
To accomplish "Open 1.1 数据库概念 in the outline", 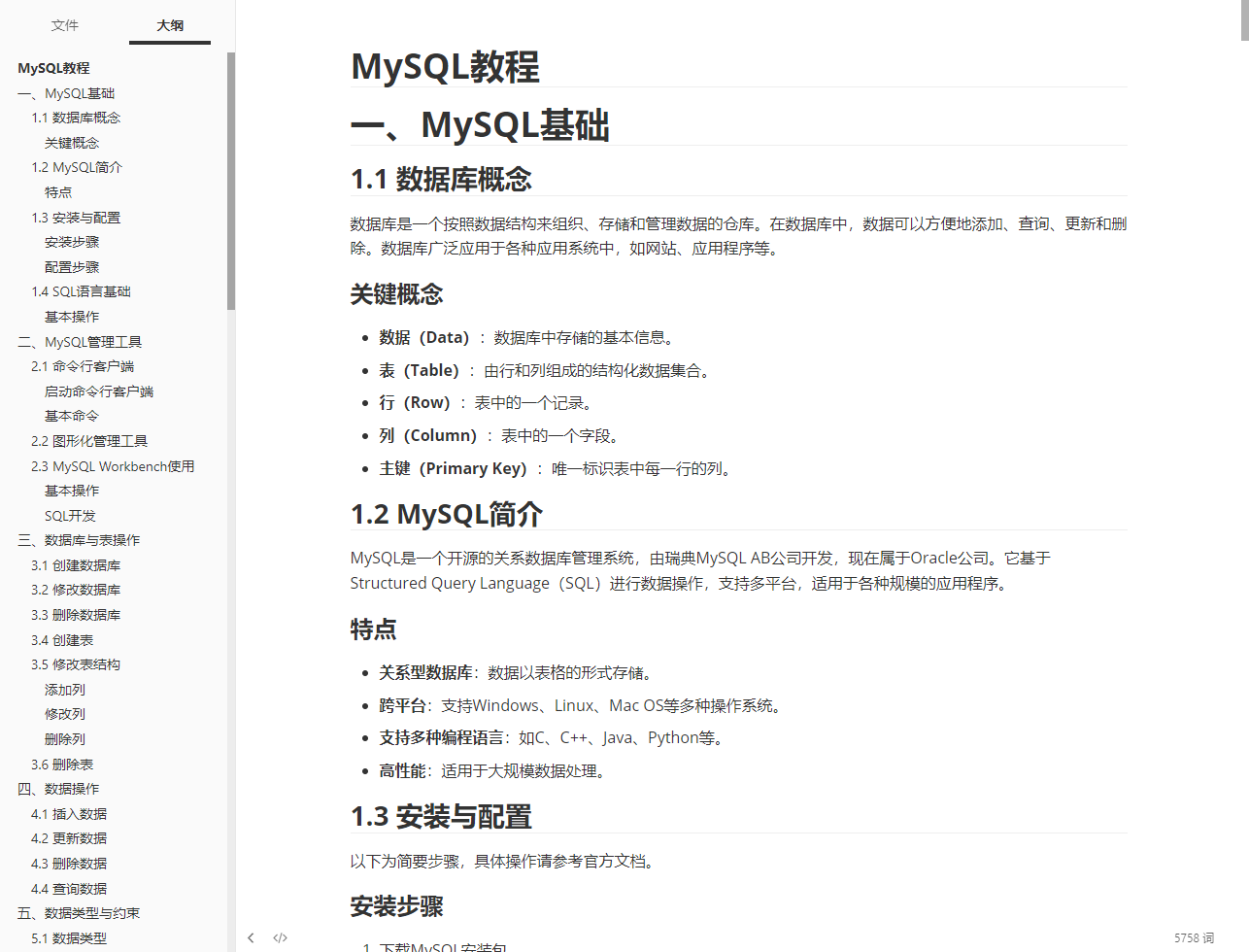I will click(76, 118).
